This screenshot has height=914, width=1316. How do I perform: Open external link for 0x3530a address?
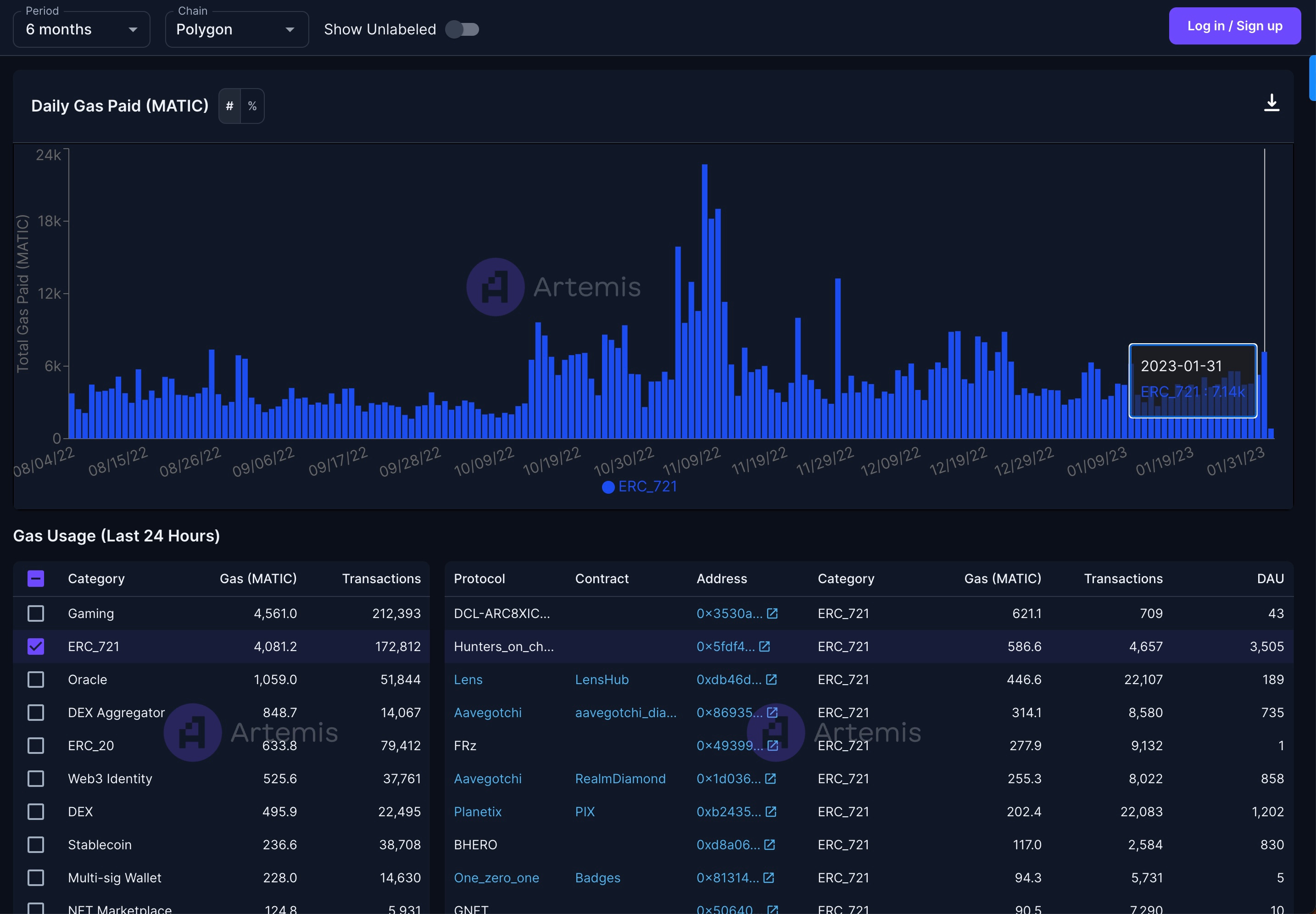pos(772,613)
